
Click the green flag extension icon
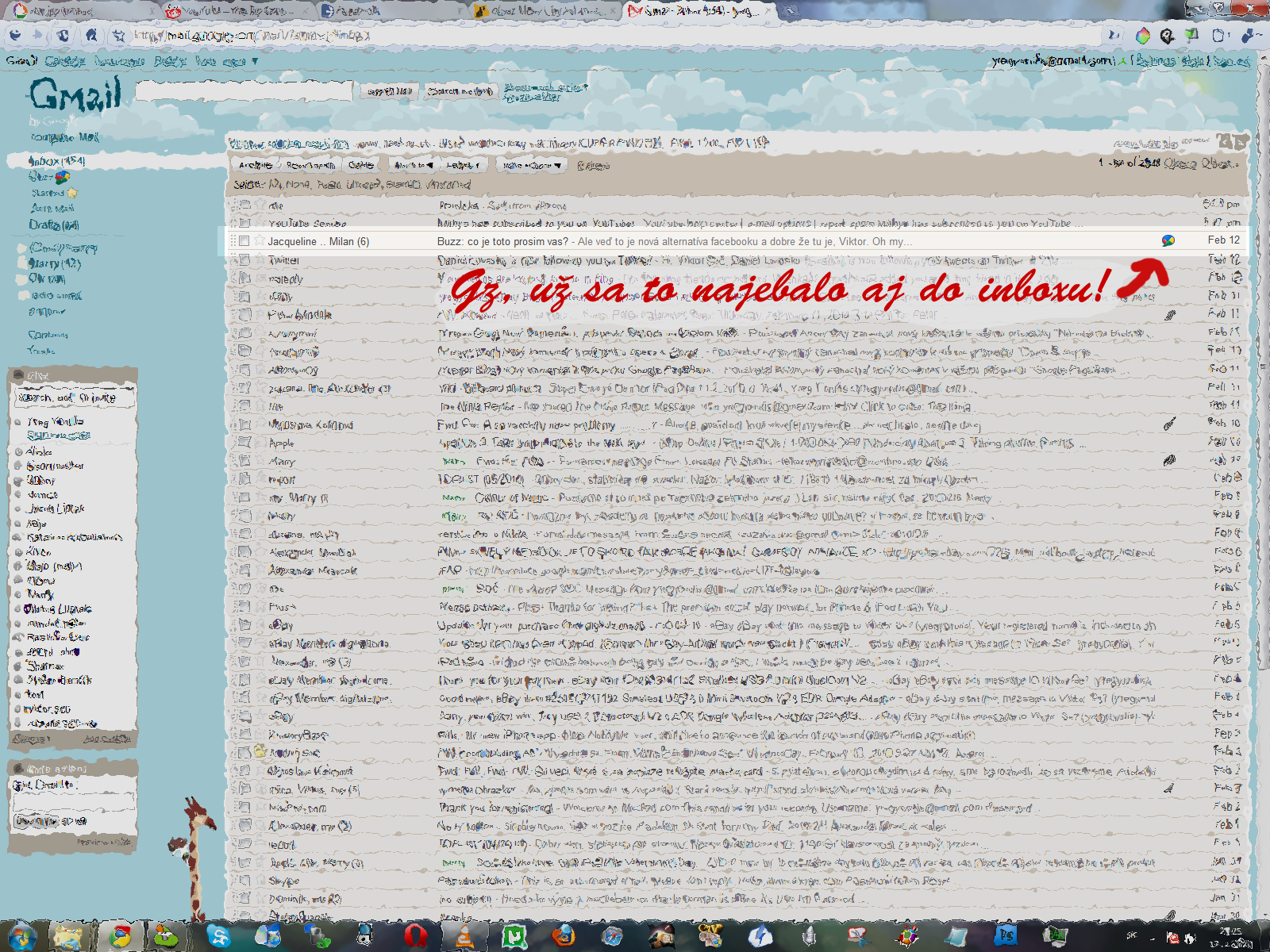point(1191,35)
